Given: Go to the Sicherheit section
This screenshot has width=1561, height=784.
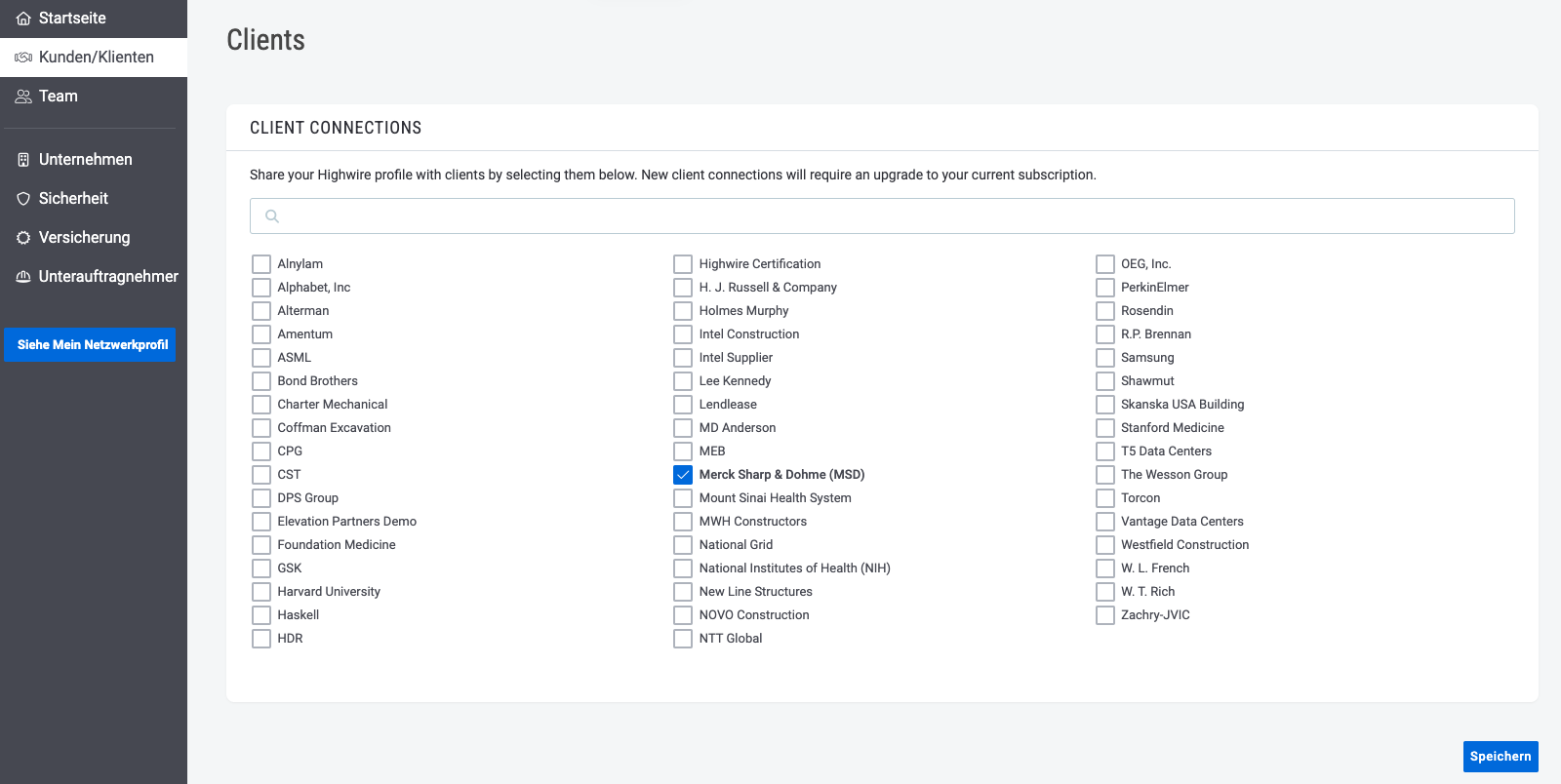Looking at the screenshot, I should pos(73,199).
